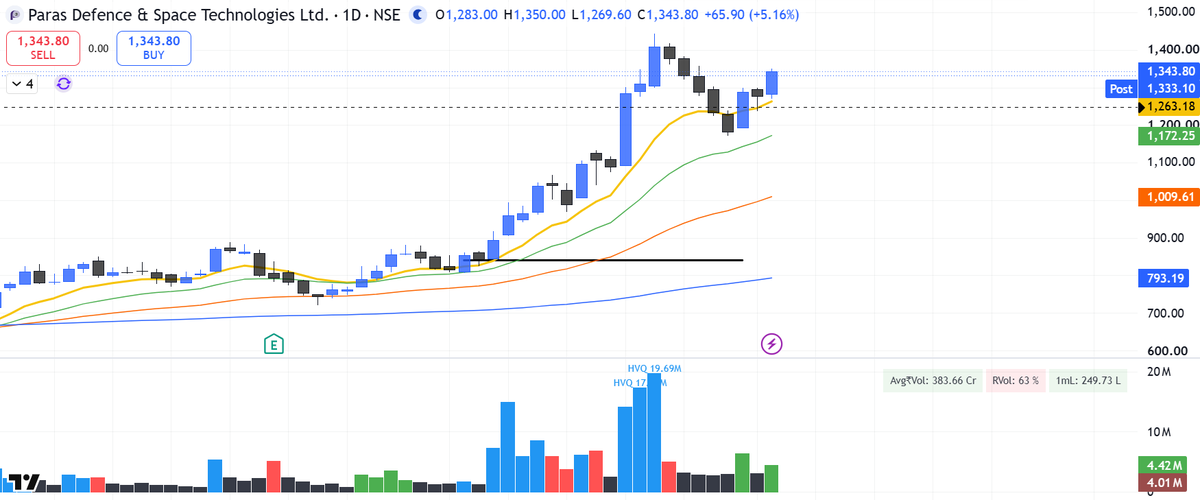Viewport: 1200px width, 500px height.
Task: Click the blue BUY 1,343.80 button
Action: click(153, 47)
